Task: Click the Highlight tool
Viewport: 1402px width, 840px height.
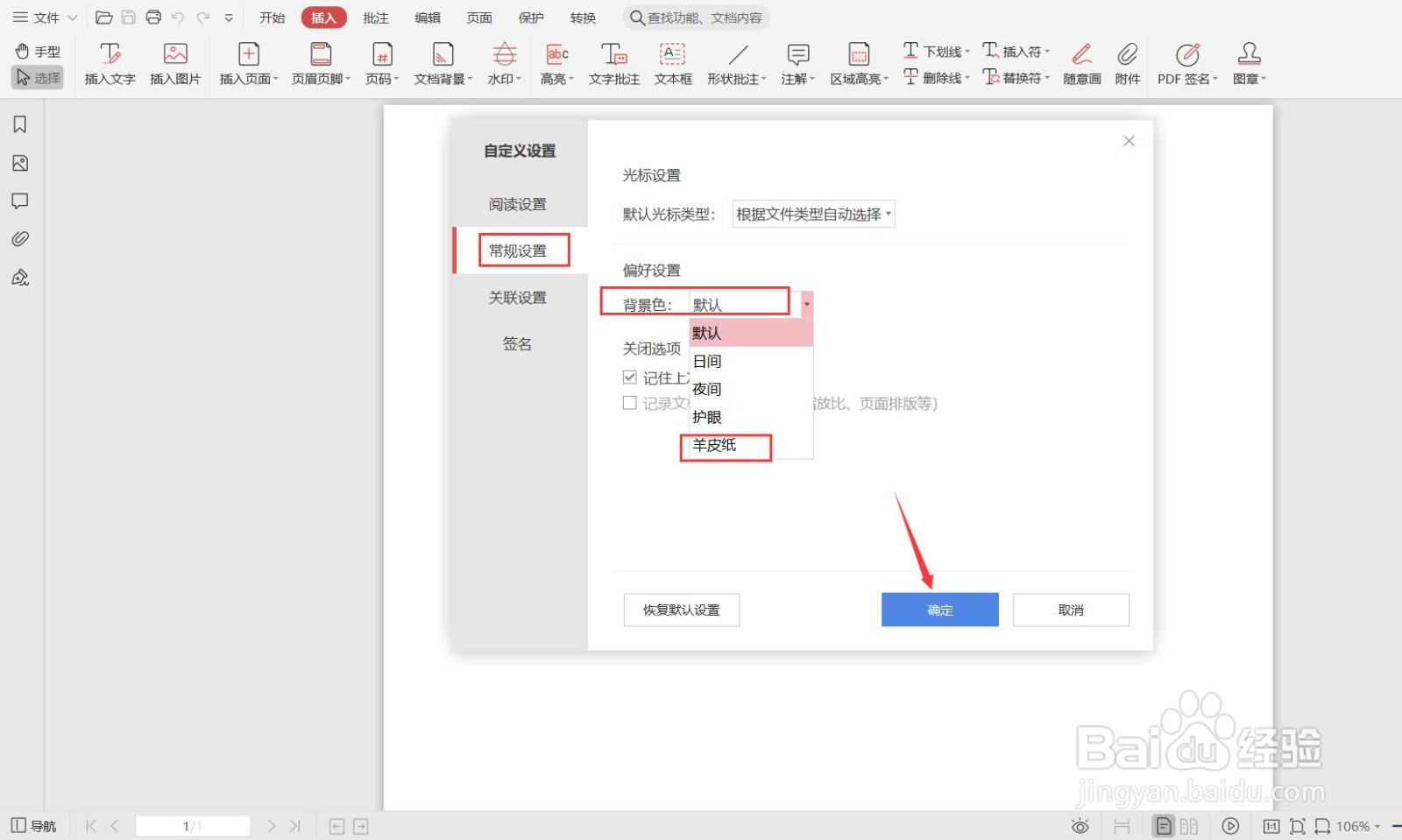Action: 557,65
